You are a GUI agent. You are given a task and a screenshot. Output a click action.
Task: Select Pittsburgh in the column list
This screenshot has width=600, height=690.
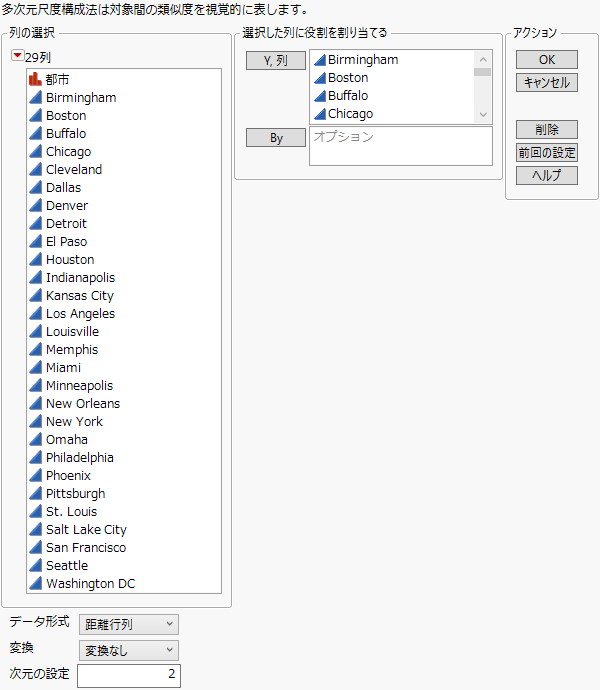[x=76, y=494]
